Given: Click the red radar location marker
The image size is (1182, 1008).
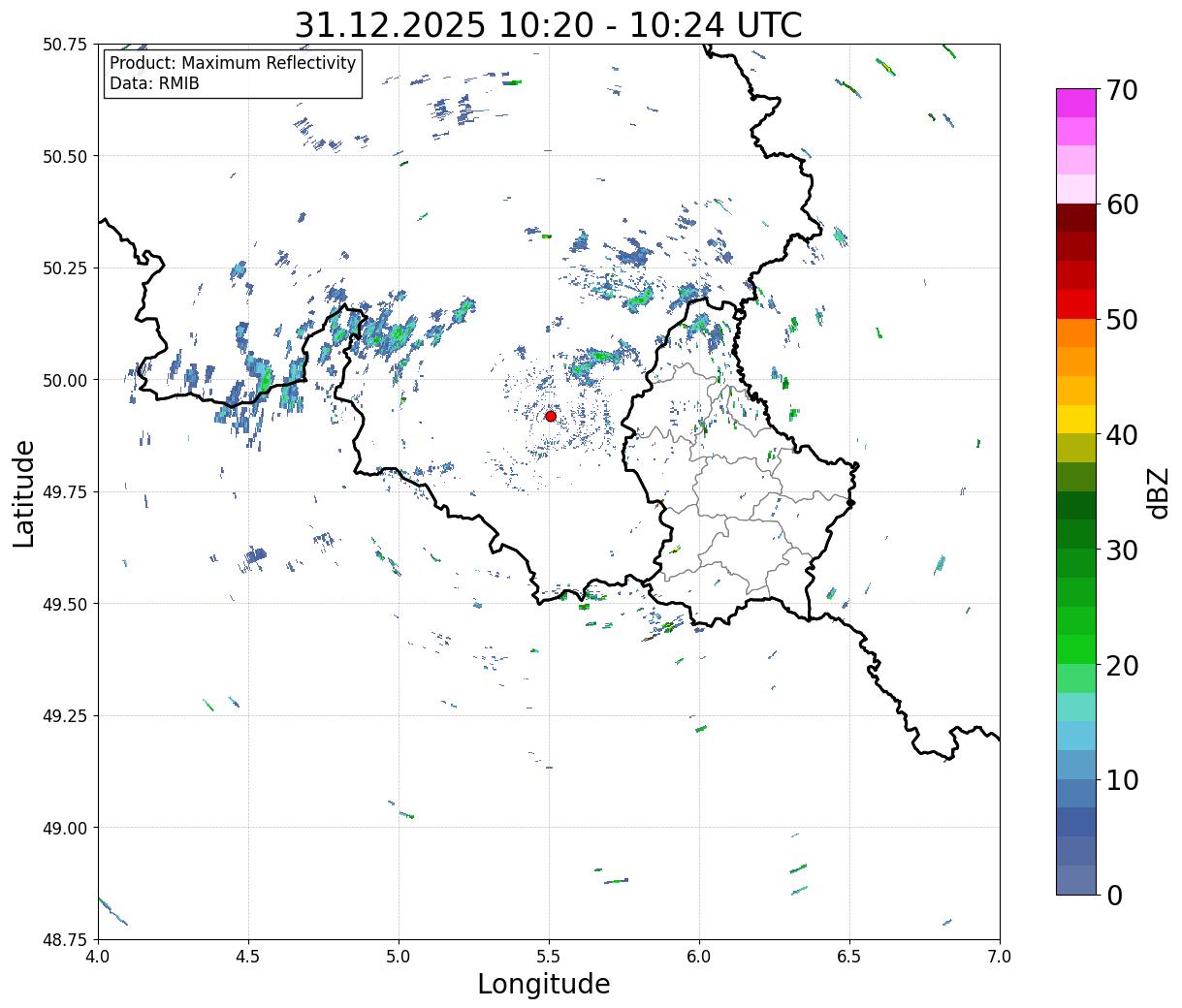Looking at the screenshot, I should (x=550, y=416).
